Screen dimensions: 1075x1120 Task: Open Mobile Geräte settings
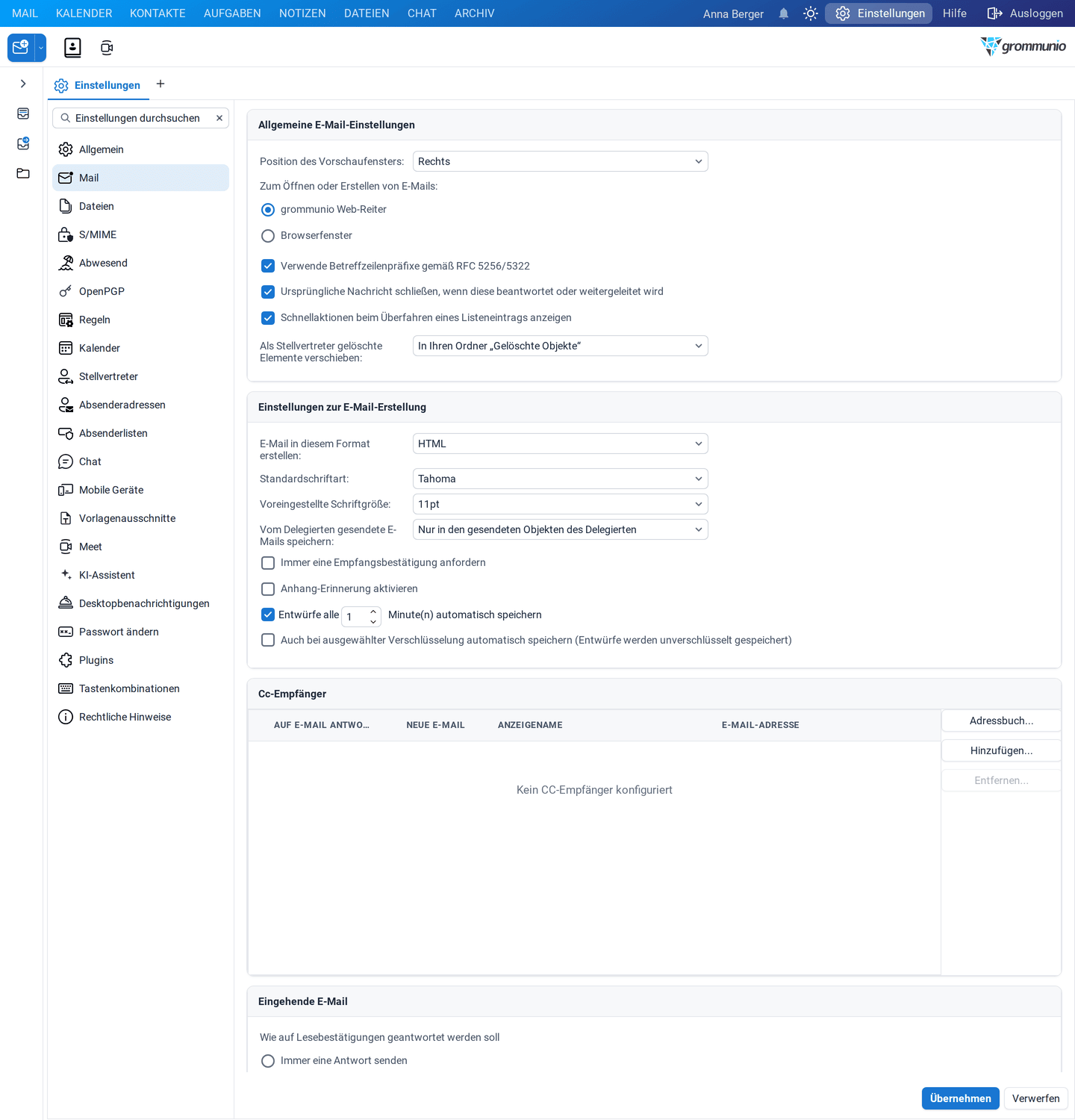coord(140,490)
